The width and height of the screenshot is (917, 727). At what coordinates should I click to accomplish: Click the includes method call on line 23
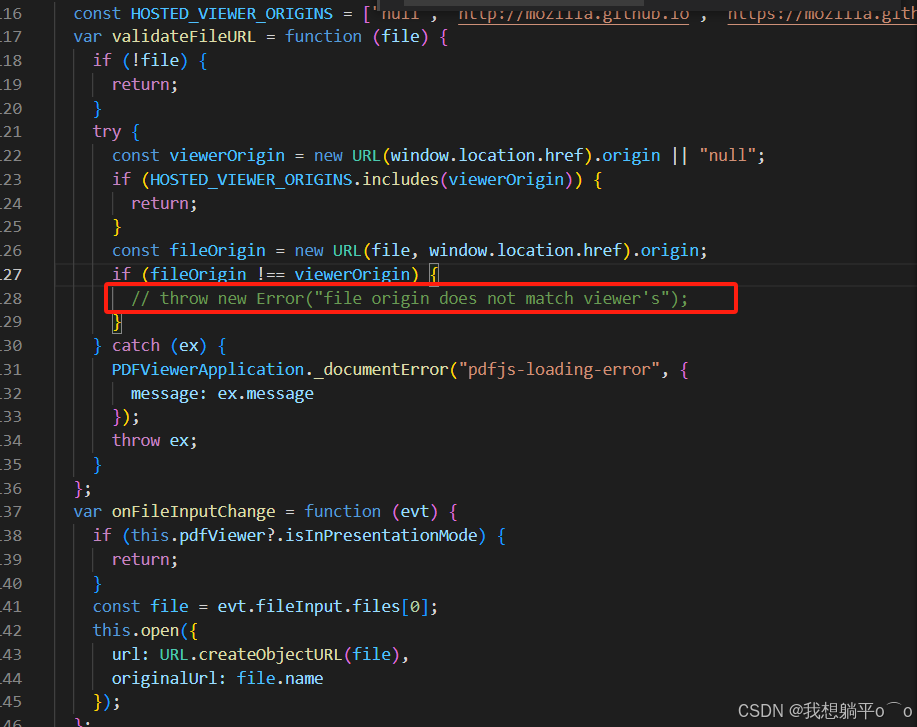pyautogui.click(x=400, y=179)
